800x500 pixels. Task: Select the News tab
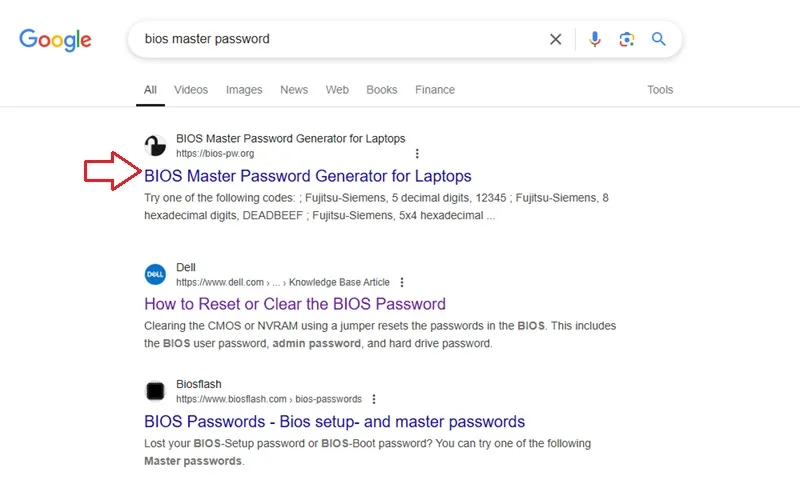pyautogui.click(x=294, y=90)
